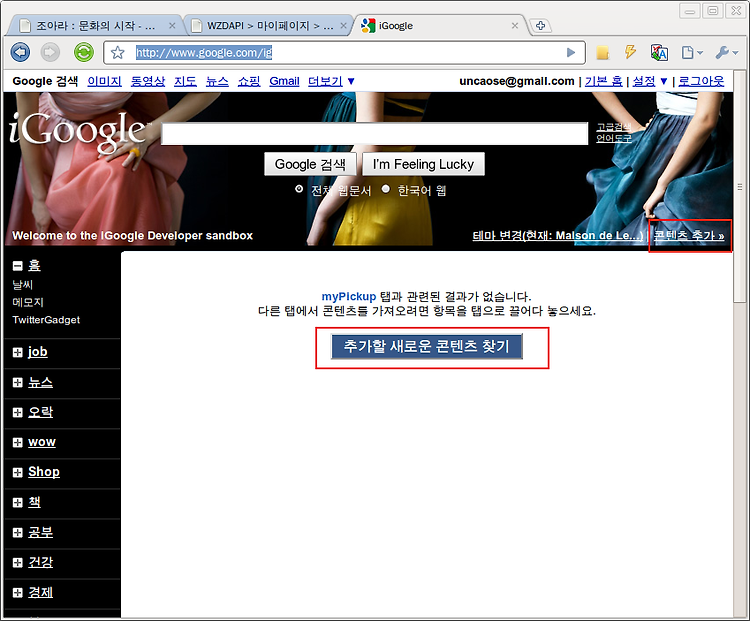Open the 고급검색 link
Viewport: 750px width, 621px height.
(614, 127)
